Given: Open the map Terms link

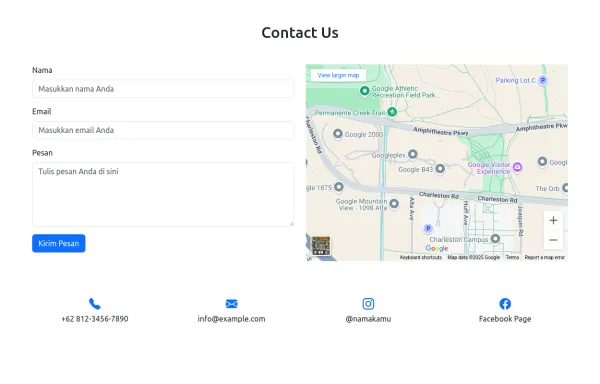Looking at the screenshot, I should coord(512,257).
